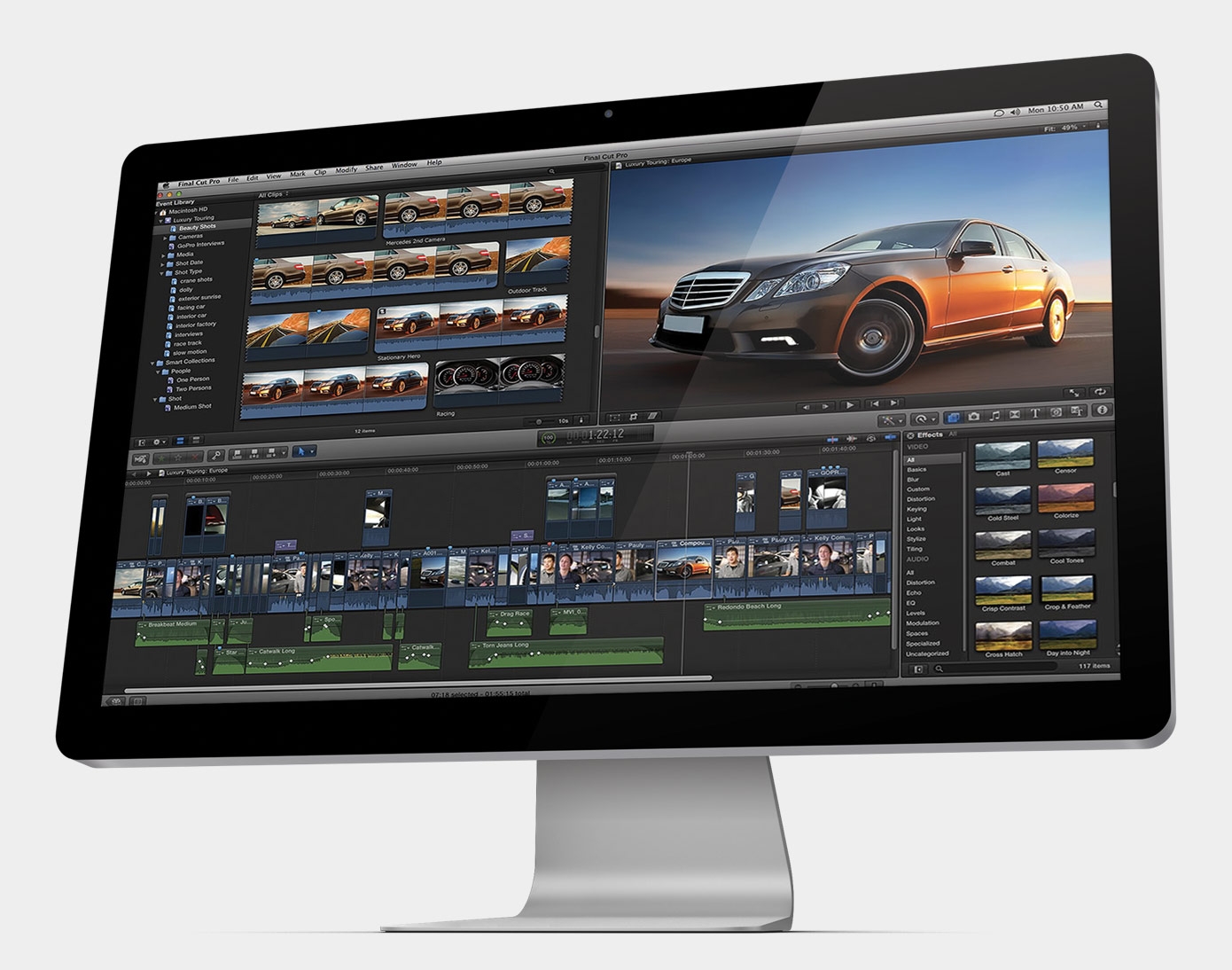This screenshot has width=1232, height=970.
Task: Select the Distort tool under viewer
Action: pyautogui.click(x=653, y=415)
